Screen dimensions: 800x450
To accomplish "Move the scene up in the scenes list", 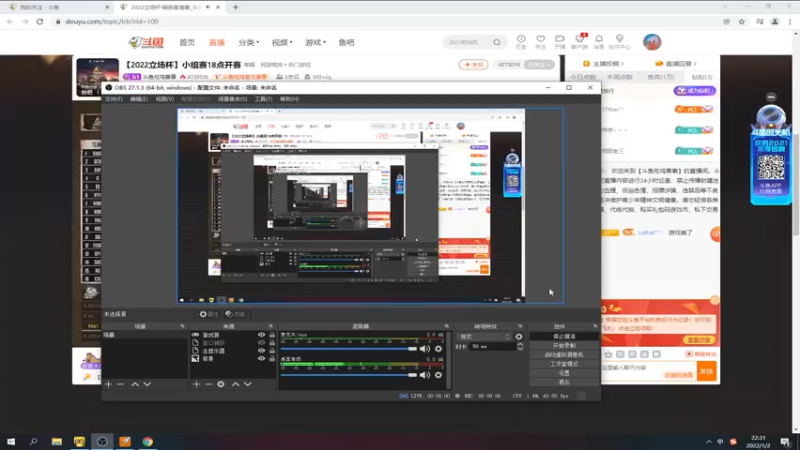I will point(135,384).
